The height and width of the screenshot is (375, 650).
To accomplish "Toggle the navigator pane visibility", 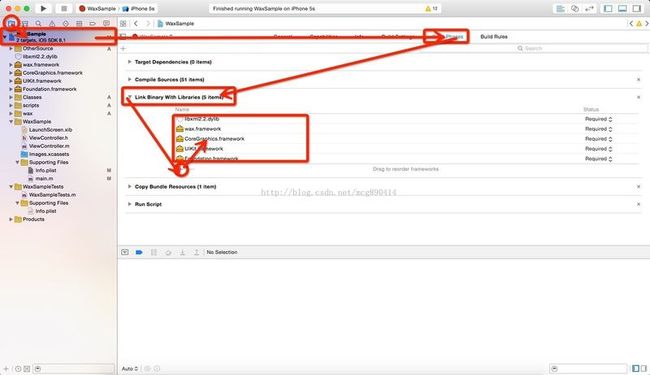I will [608, 8].
